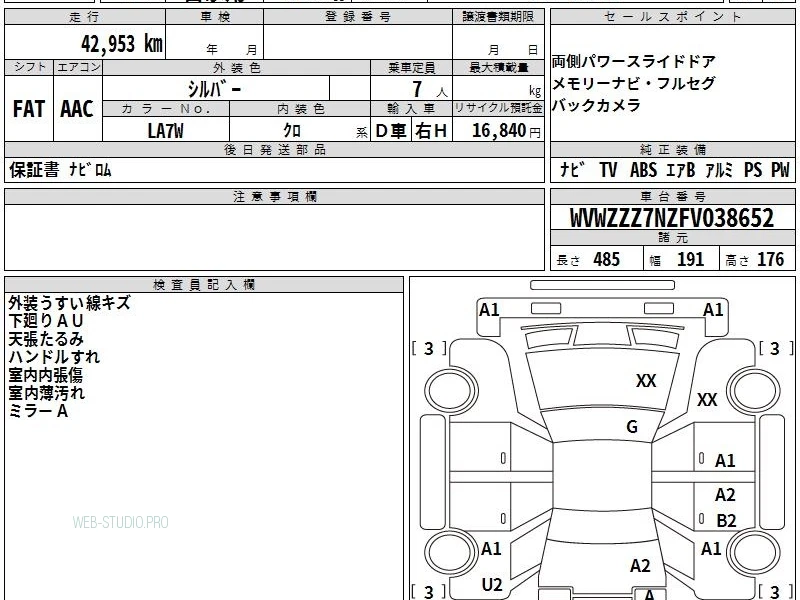Select the 両側パワースライドドア sales point
Screen dimensions: 800x600
pyautogui.click(x=634, y=62)
